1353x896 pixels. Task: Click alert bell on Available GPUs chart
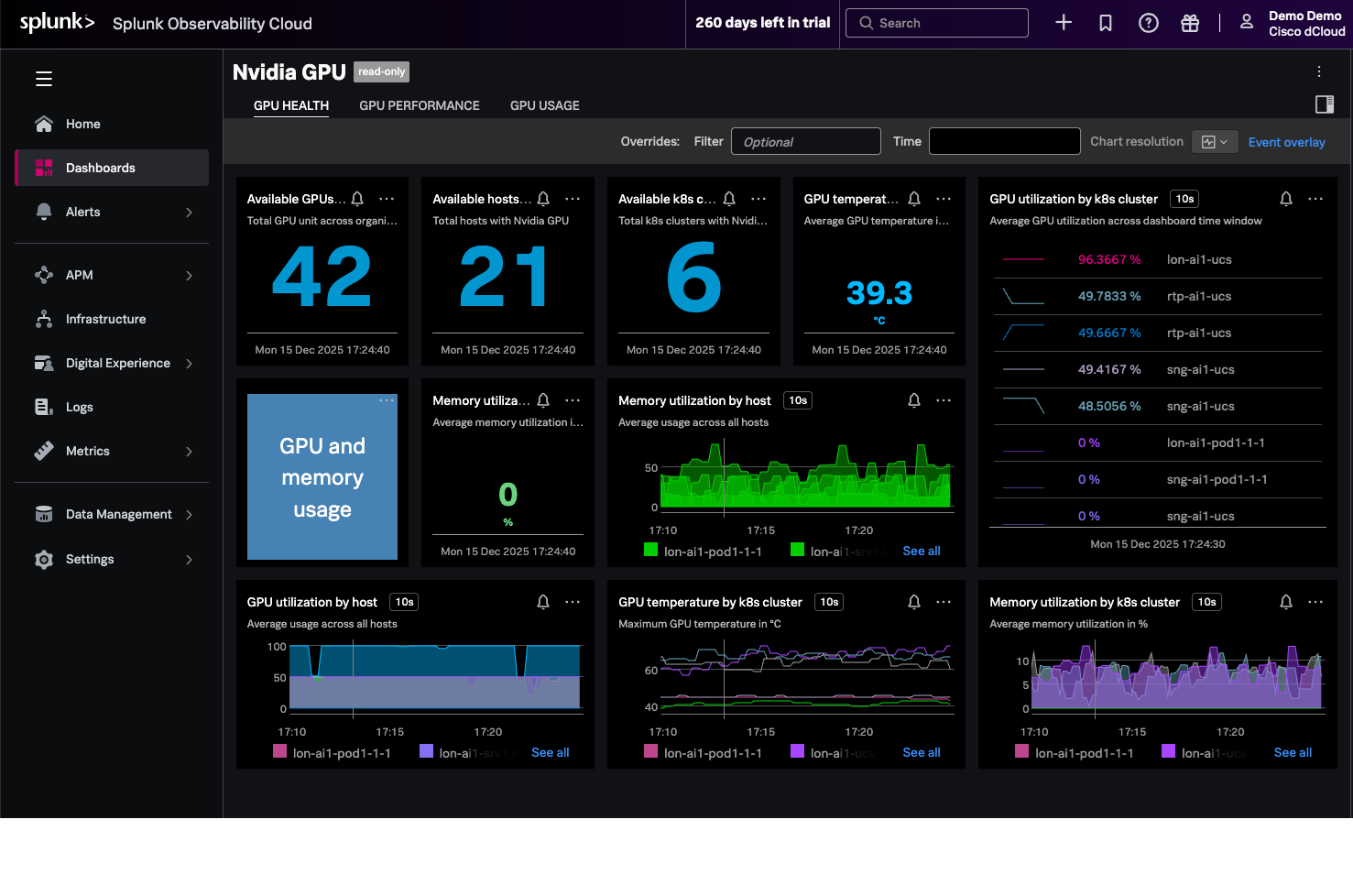click(358, 199)
